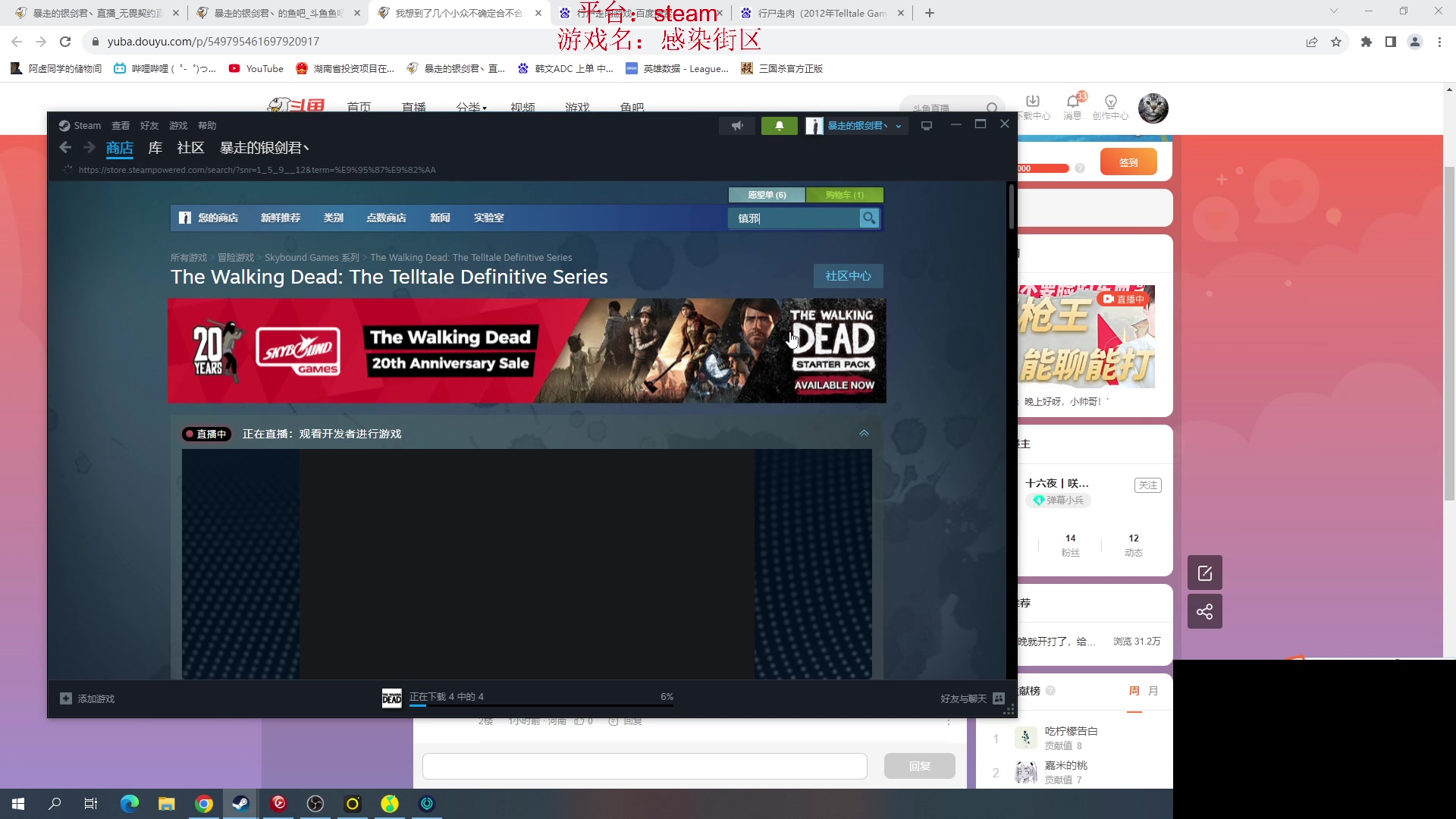
Task: Click the Big Picture mode monitor icon
Action: (926, 125)
